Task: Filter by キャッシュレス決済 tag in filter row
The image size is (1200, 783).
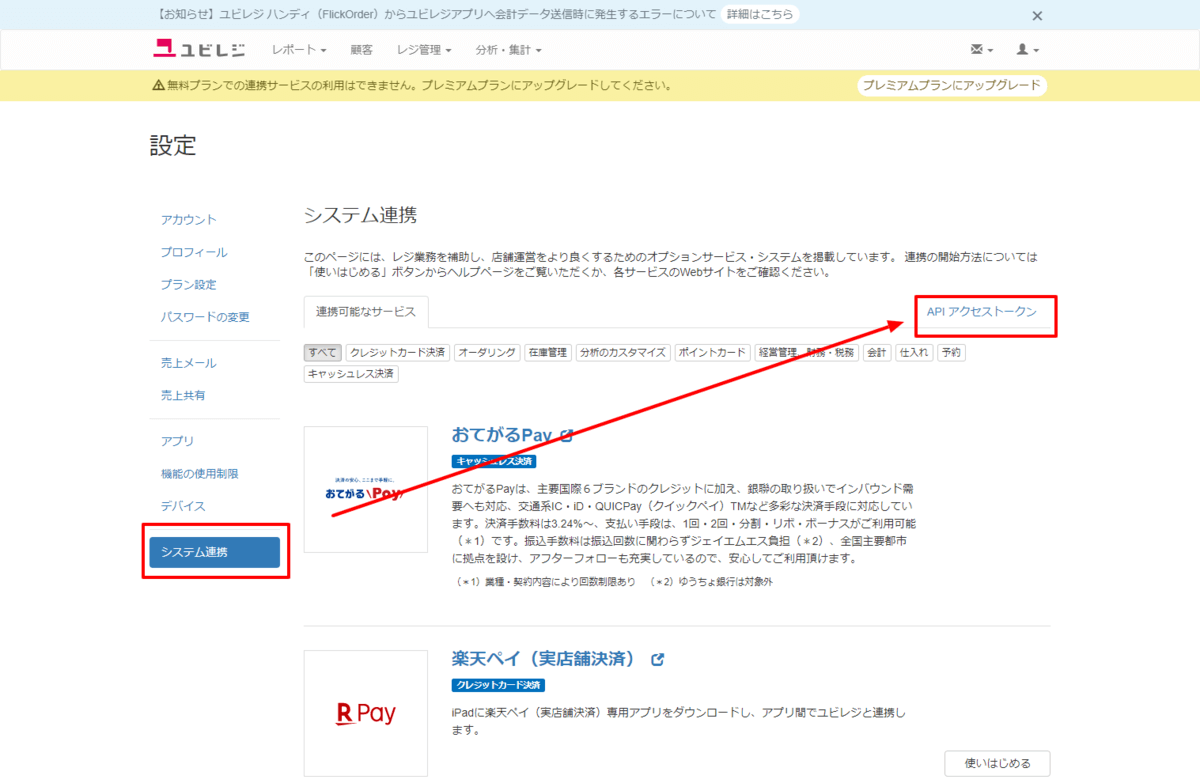Action: (352, 374)
